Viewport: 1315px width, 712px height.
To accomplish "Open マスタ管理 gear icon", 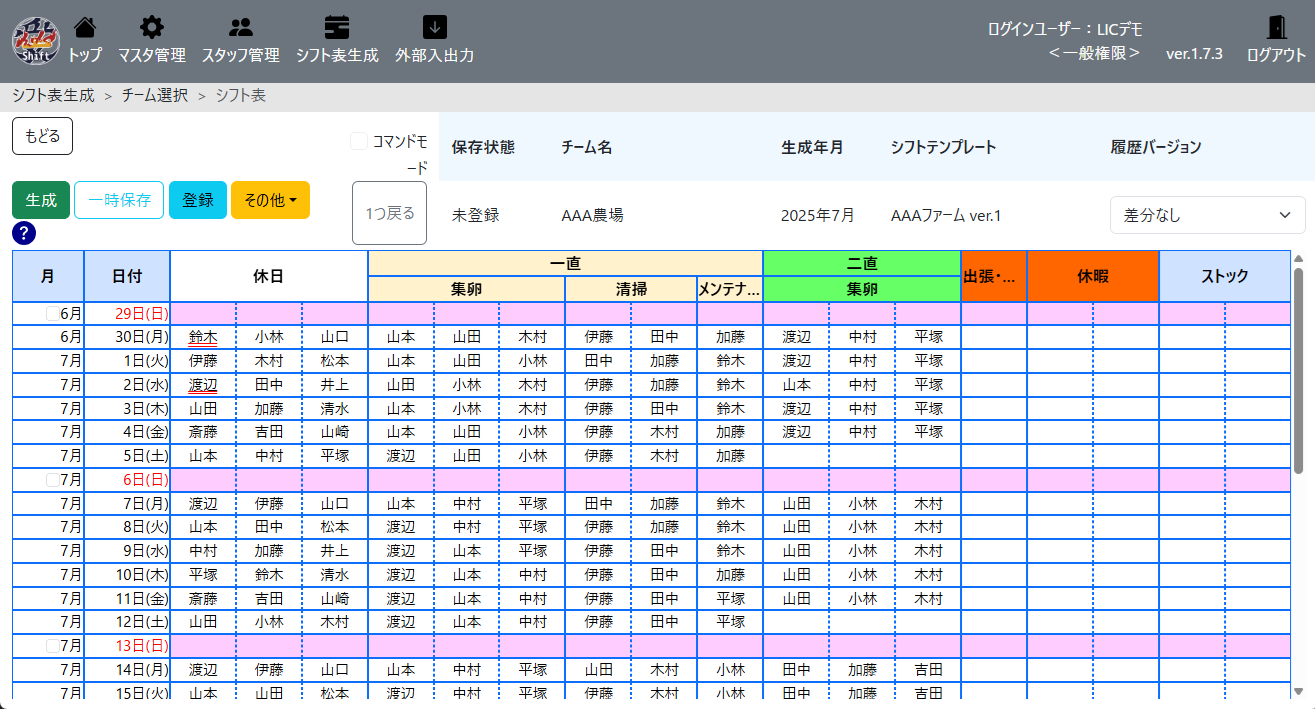I will tap(151, 28).
